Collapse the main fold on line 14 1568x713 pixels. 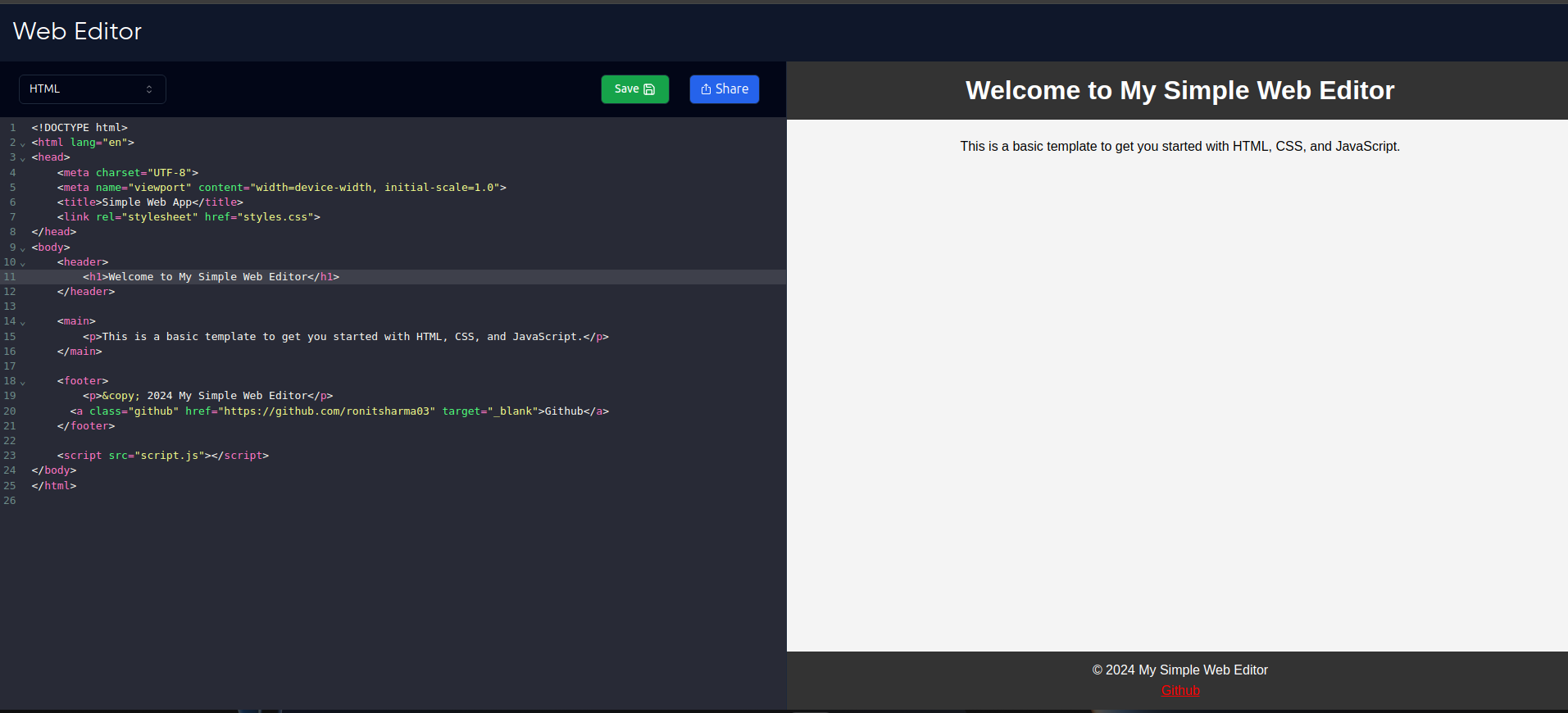(23, 322)
